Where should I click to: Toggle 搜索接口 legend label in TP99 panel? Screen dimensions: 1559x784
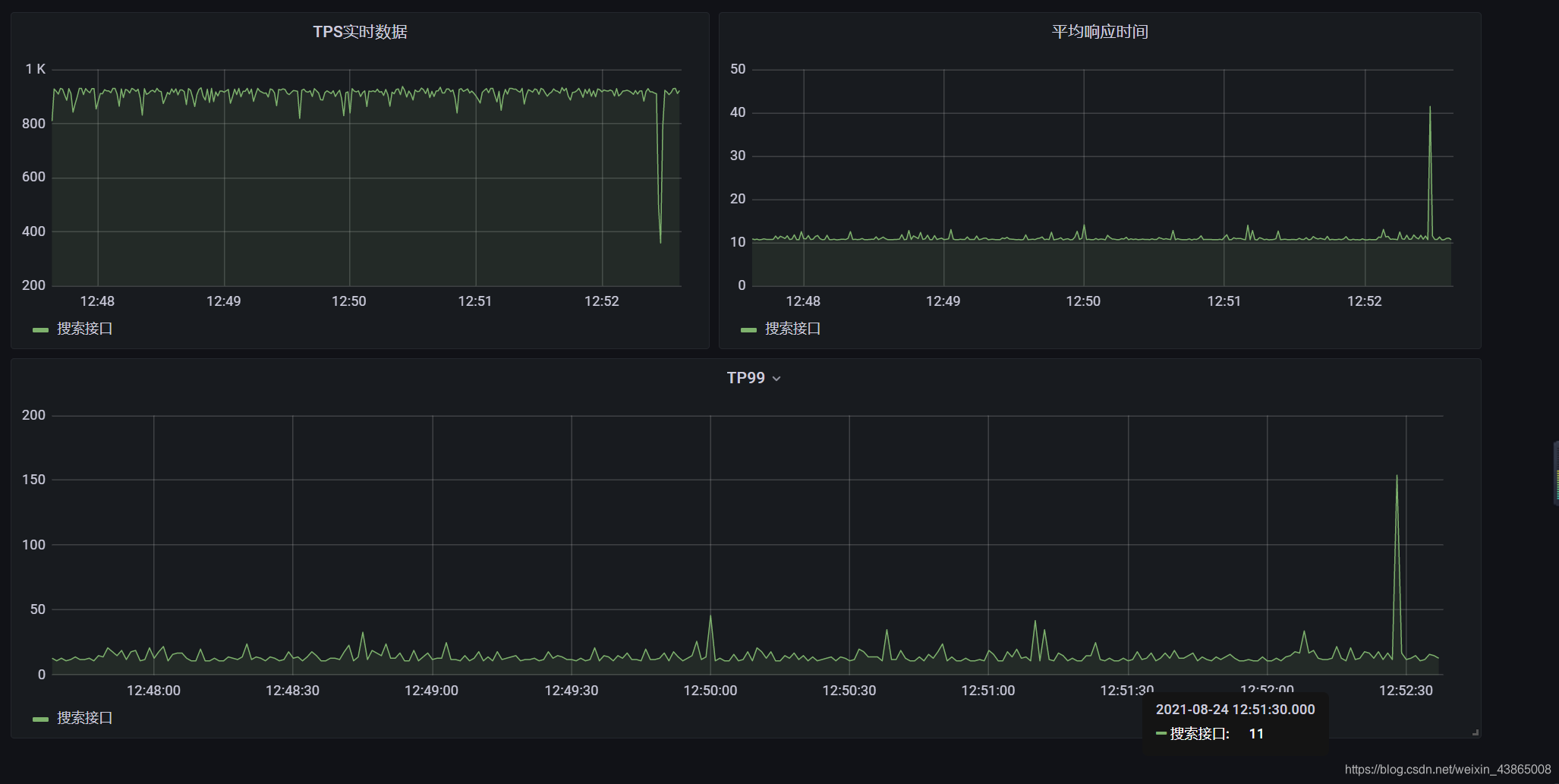click(x=85, y=718)
